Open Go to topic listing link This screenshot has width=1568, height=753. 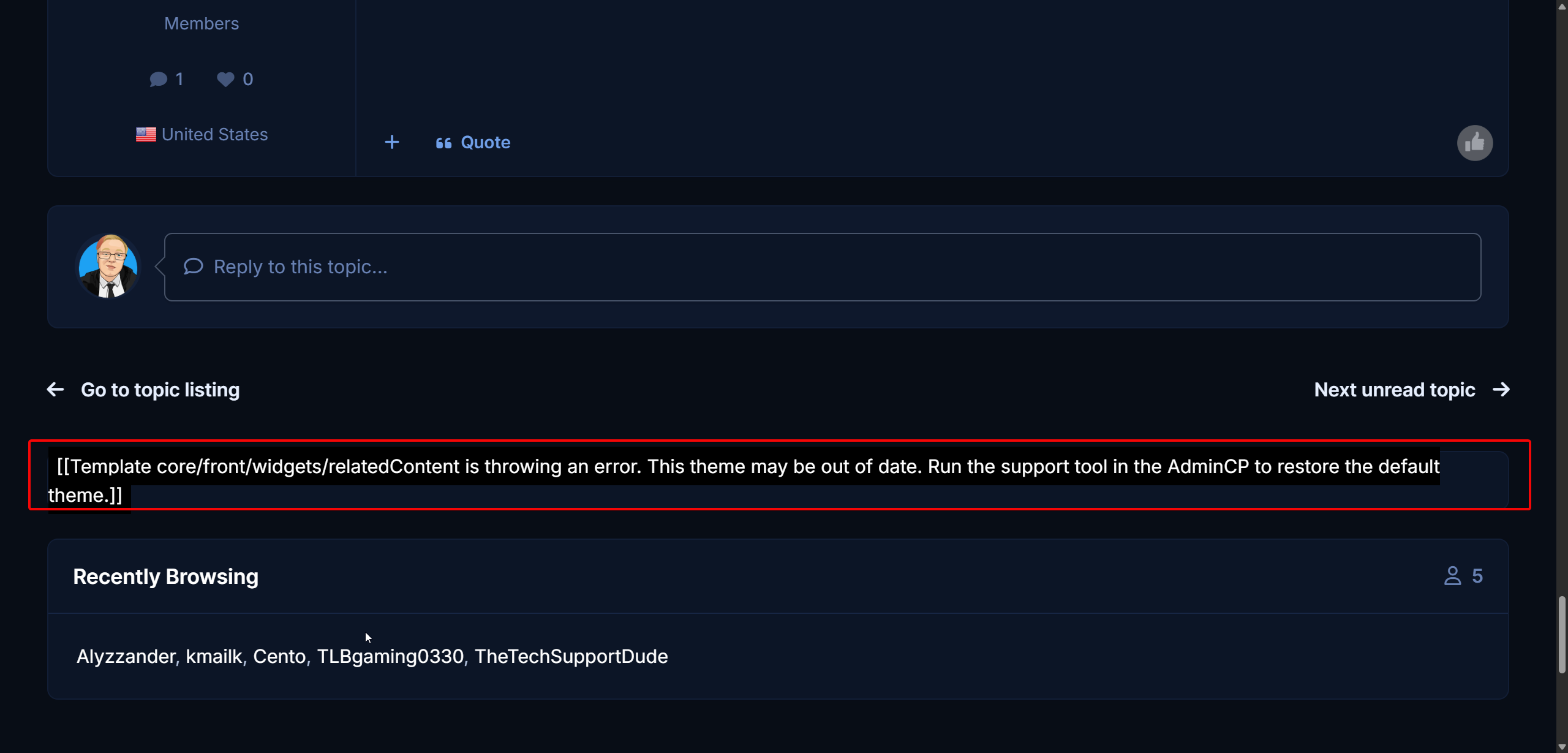click(160, 390)
